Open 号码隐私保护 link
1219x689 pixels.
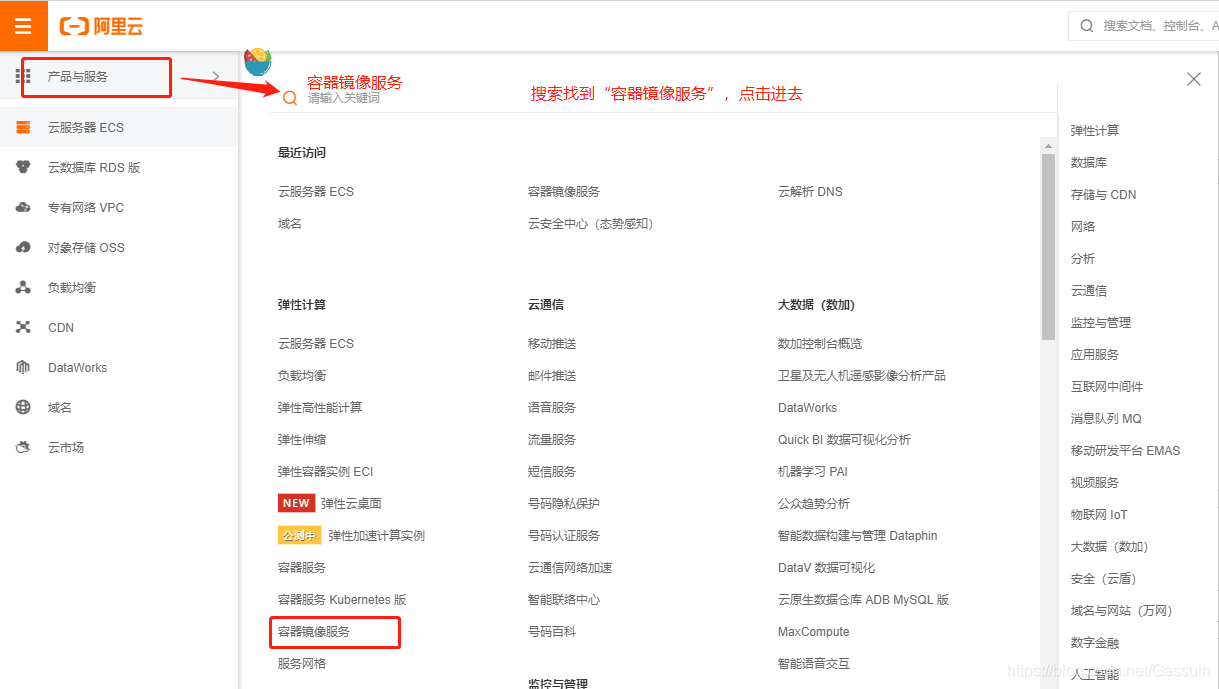tap(564, 504)
